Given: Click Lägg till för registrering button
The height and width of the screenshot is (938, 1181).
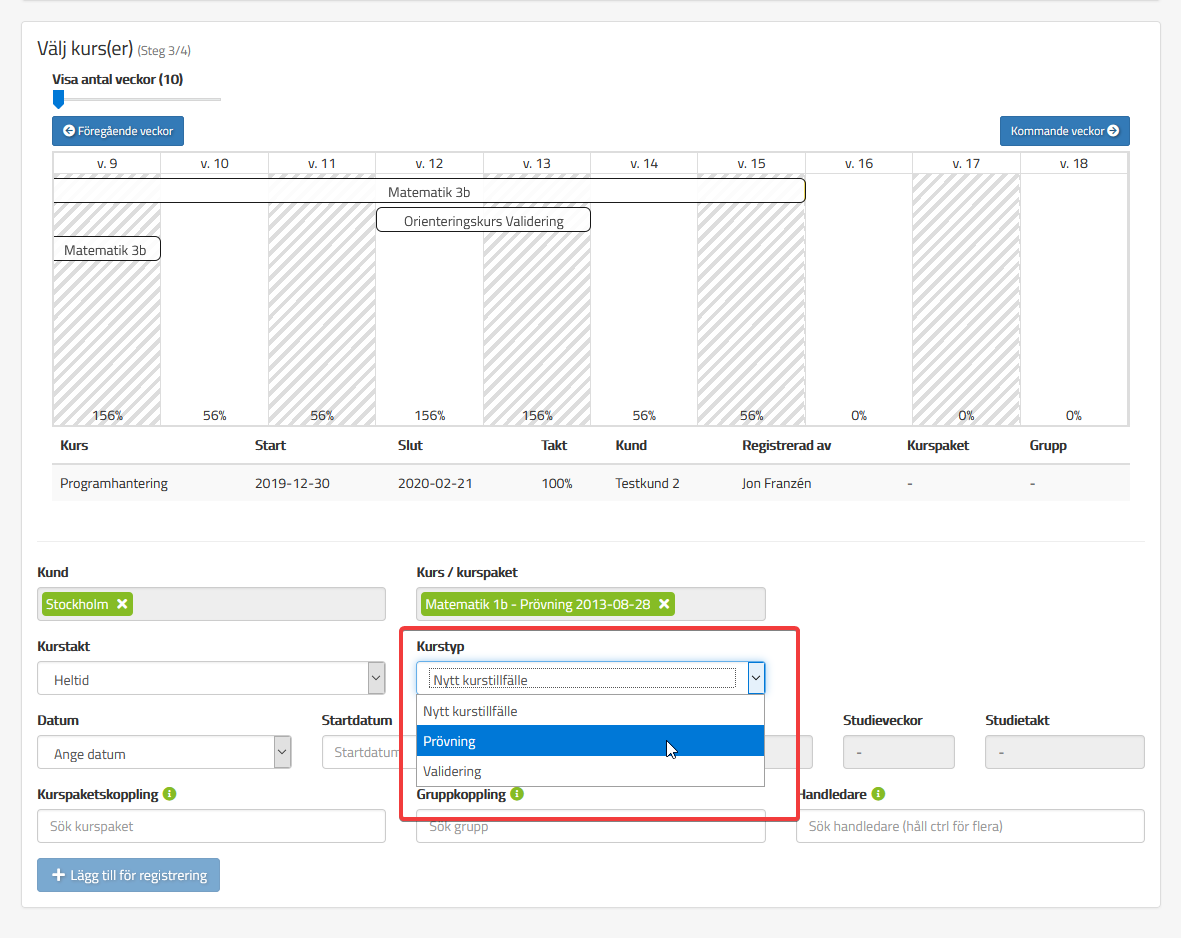Looking at the screenshot, I should pyautogui.click(x=128, y=875).
